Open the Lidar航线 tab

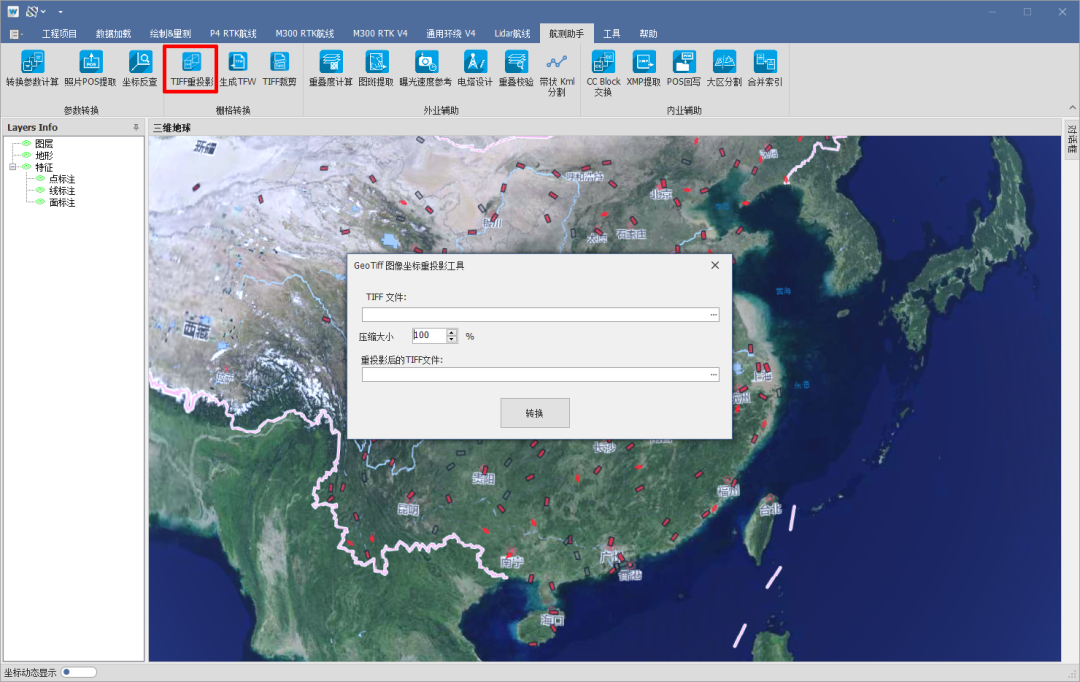[512, 34]
